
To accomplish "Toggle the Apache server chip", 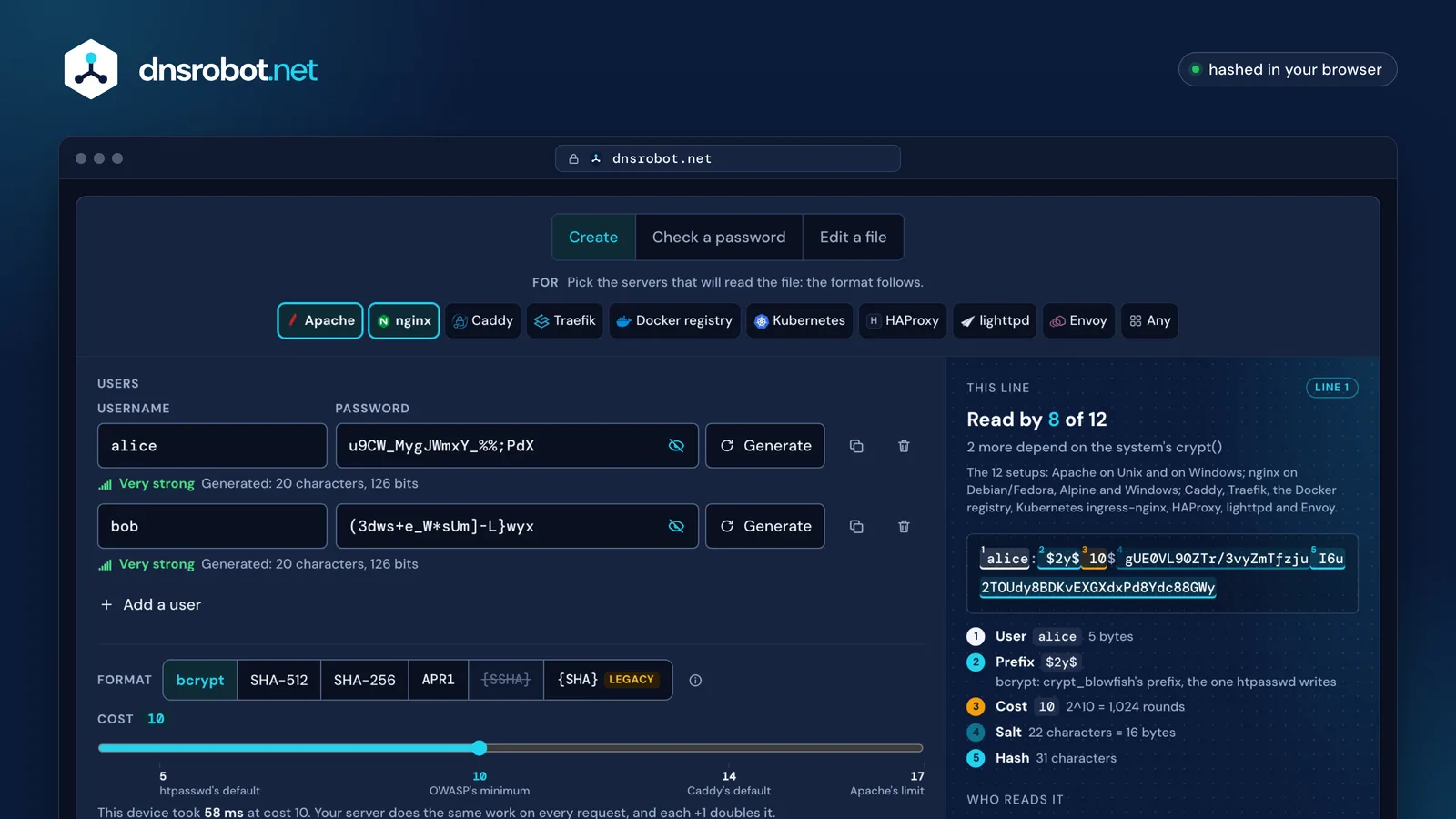I will 320,320.
